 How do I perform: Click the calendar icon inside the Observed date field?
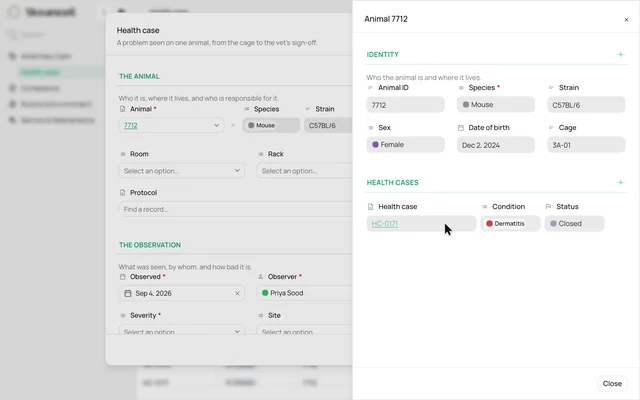128,293
